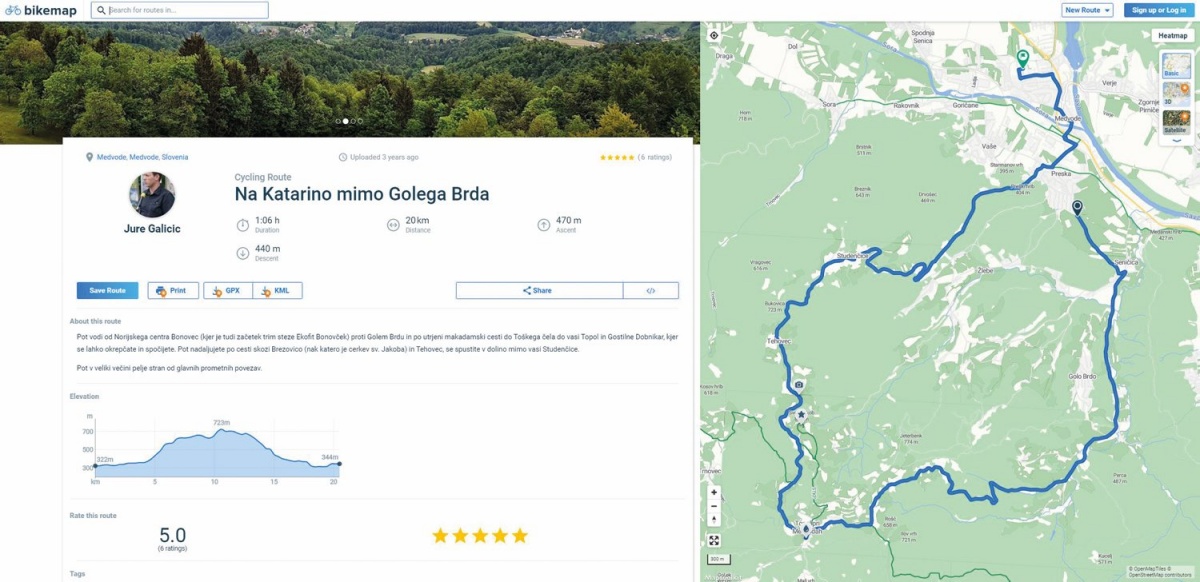This screenshot has height=582, width=1200.
Task: Reset map orientation with compass button
Action: pyautogui.click(x=714, y=520)
